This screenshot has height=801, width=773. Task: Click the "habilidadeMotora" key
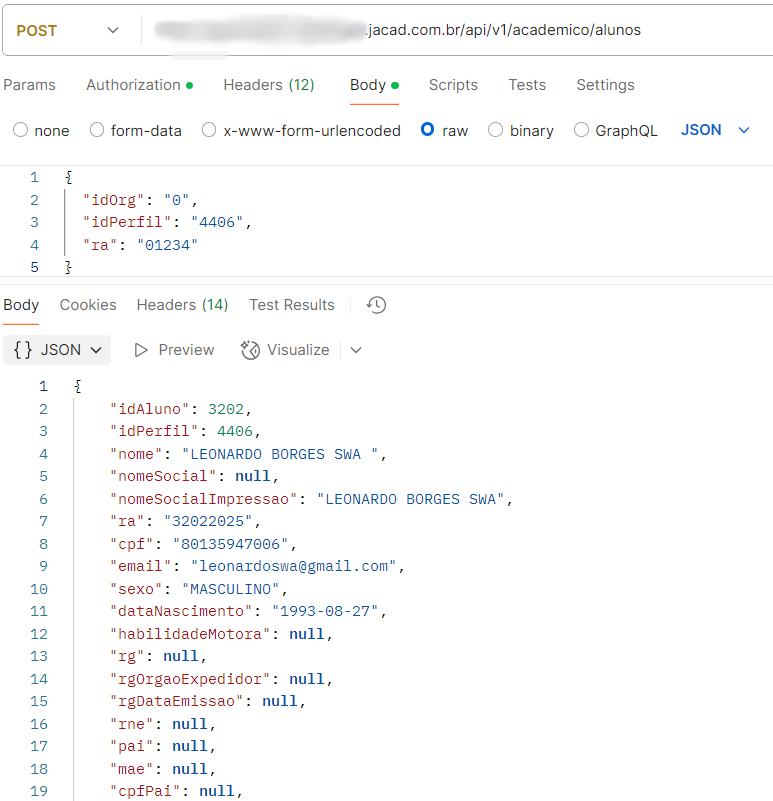tap(190, 634)
